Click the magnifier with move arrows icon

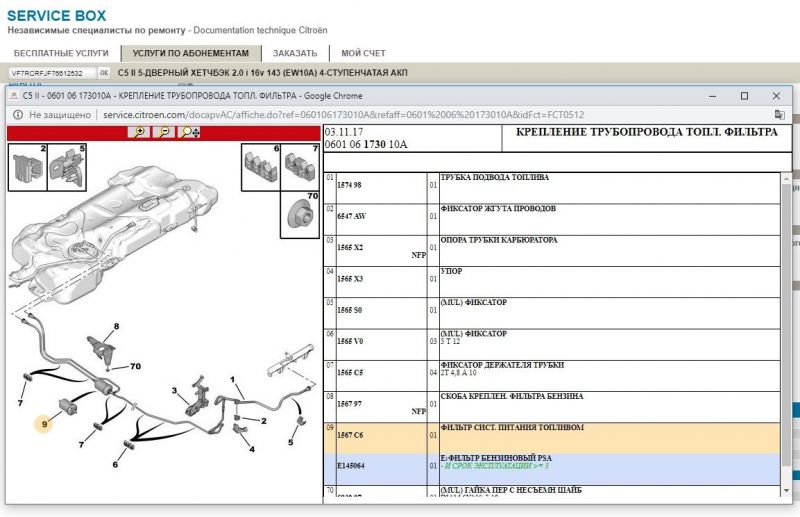coord(187,132)
